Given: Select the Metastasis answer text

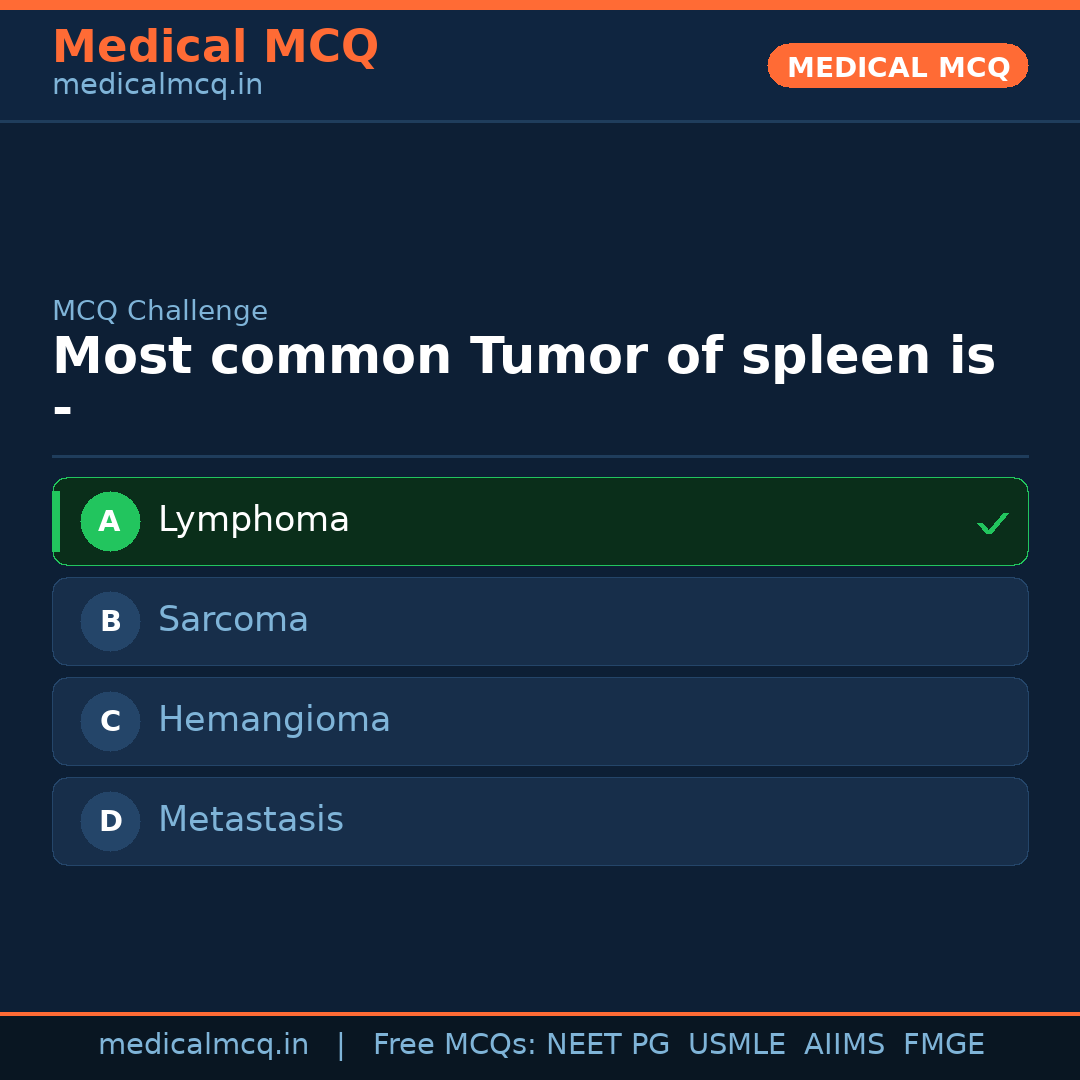Looking at the screenshot, I should pos(251,820).
